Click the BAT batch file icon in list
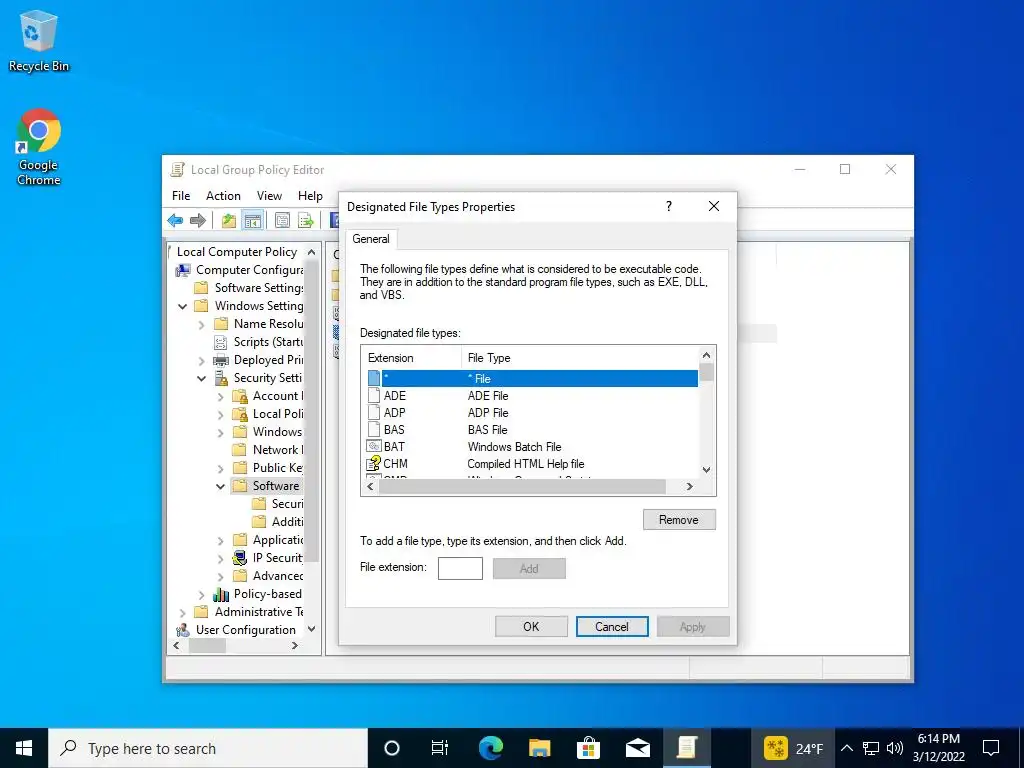Screen dimensions: 1024x768 click(374, 447)
